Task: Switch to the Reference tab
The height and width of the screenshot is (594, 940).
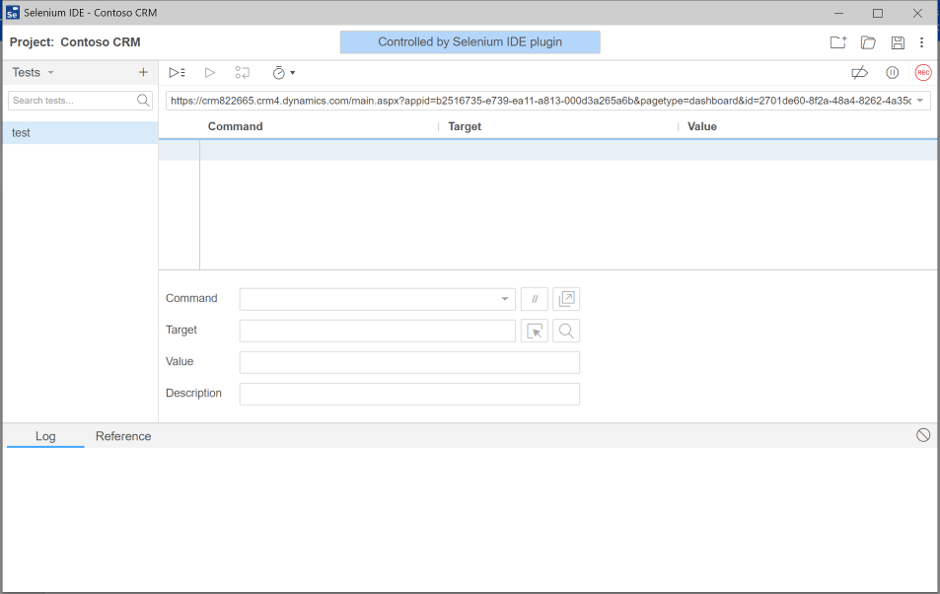Action: tap(123, 436)
